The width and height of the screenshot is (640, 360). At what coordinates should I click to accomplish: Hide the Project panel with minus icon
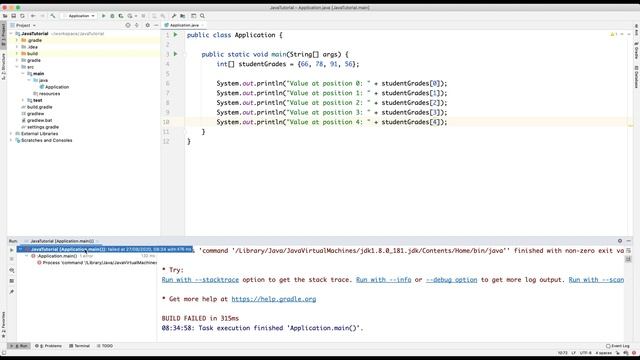156,25
